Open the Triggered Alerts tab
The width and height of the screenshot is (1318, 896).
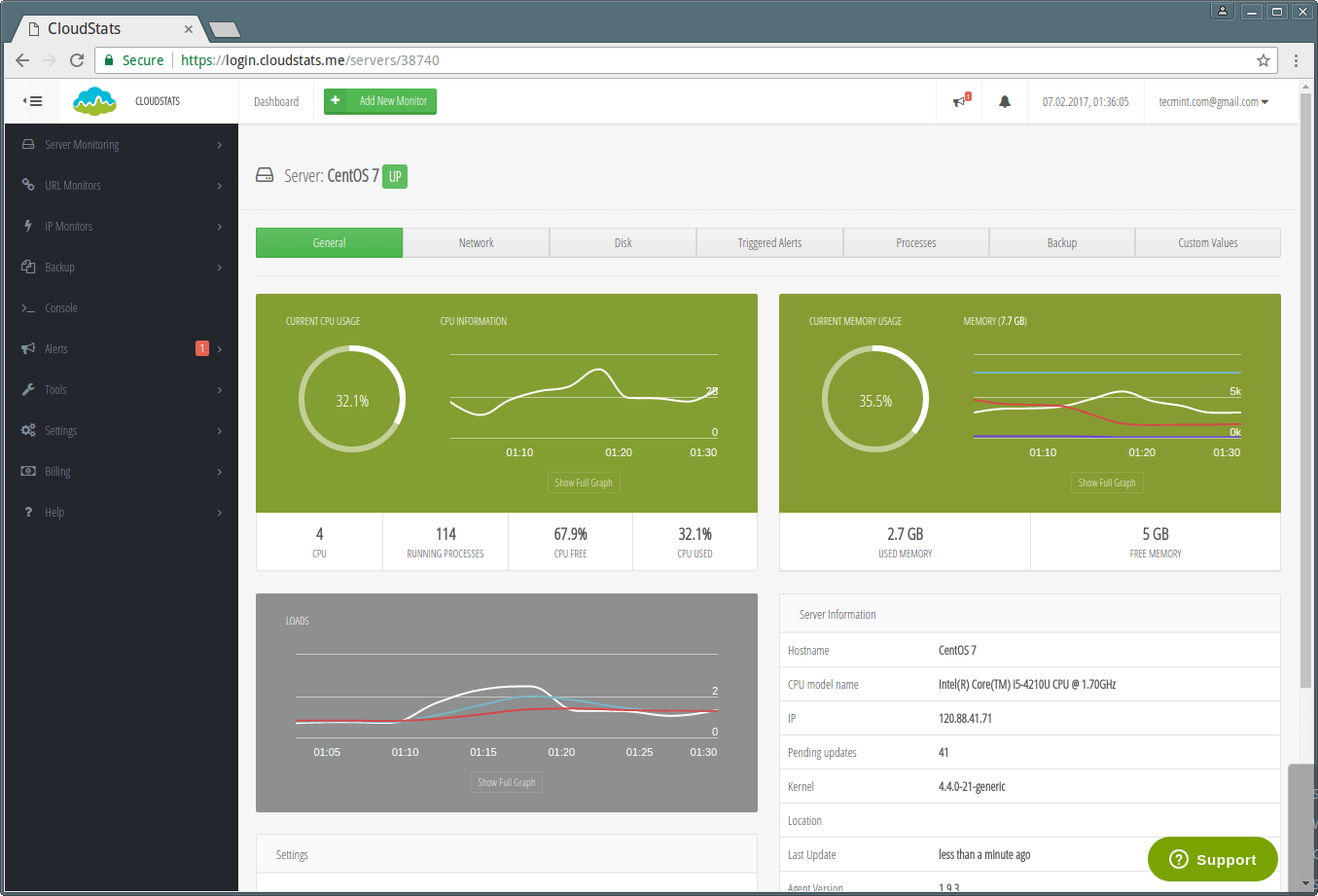pyautogui.click(x=769, y=242)
